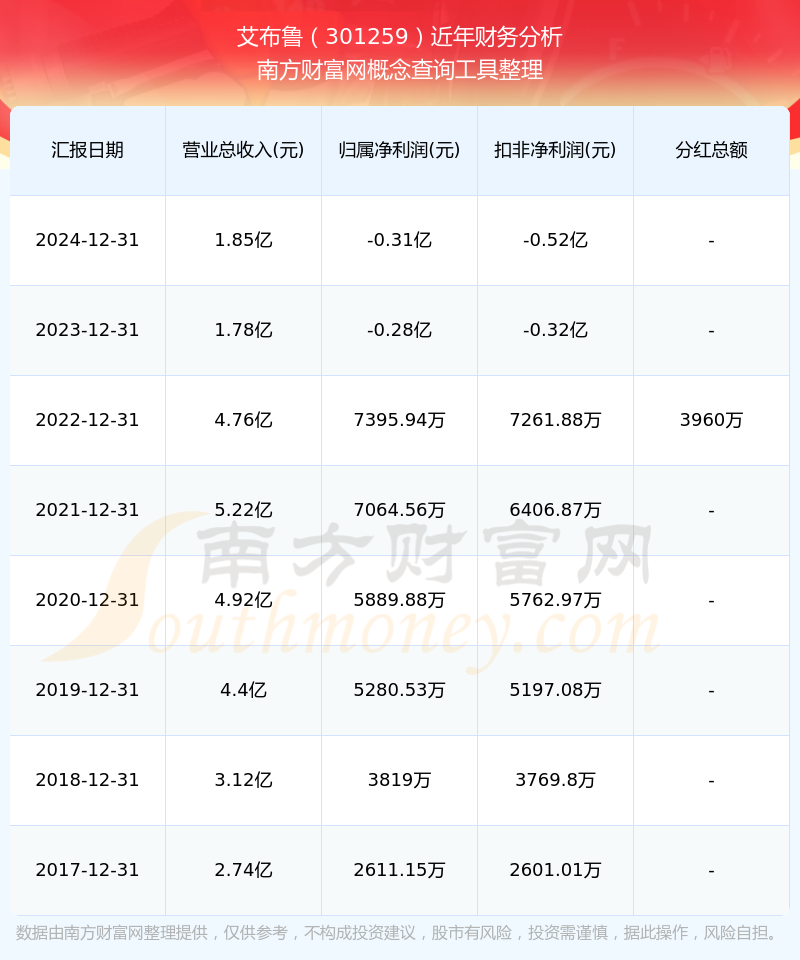Screen dimensions: 800x960
Task: Select the value 5280.53万
Action: click(400, 690)
